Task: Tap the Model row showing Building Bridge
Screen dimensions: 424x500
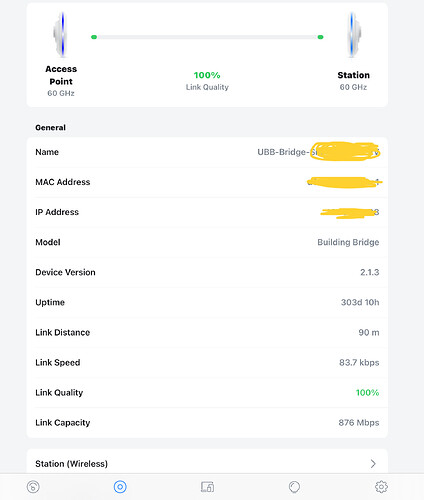Action: click(207, 242)
